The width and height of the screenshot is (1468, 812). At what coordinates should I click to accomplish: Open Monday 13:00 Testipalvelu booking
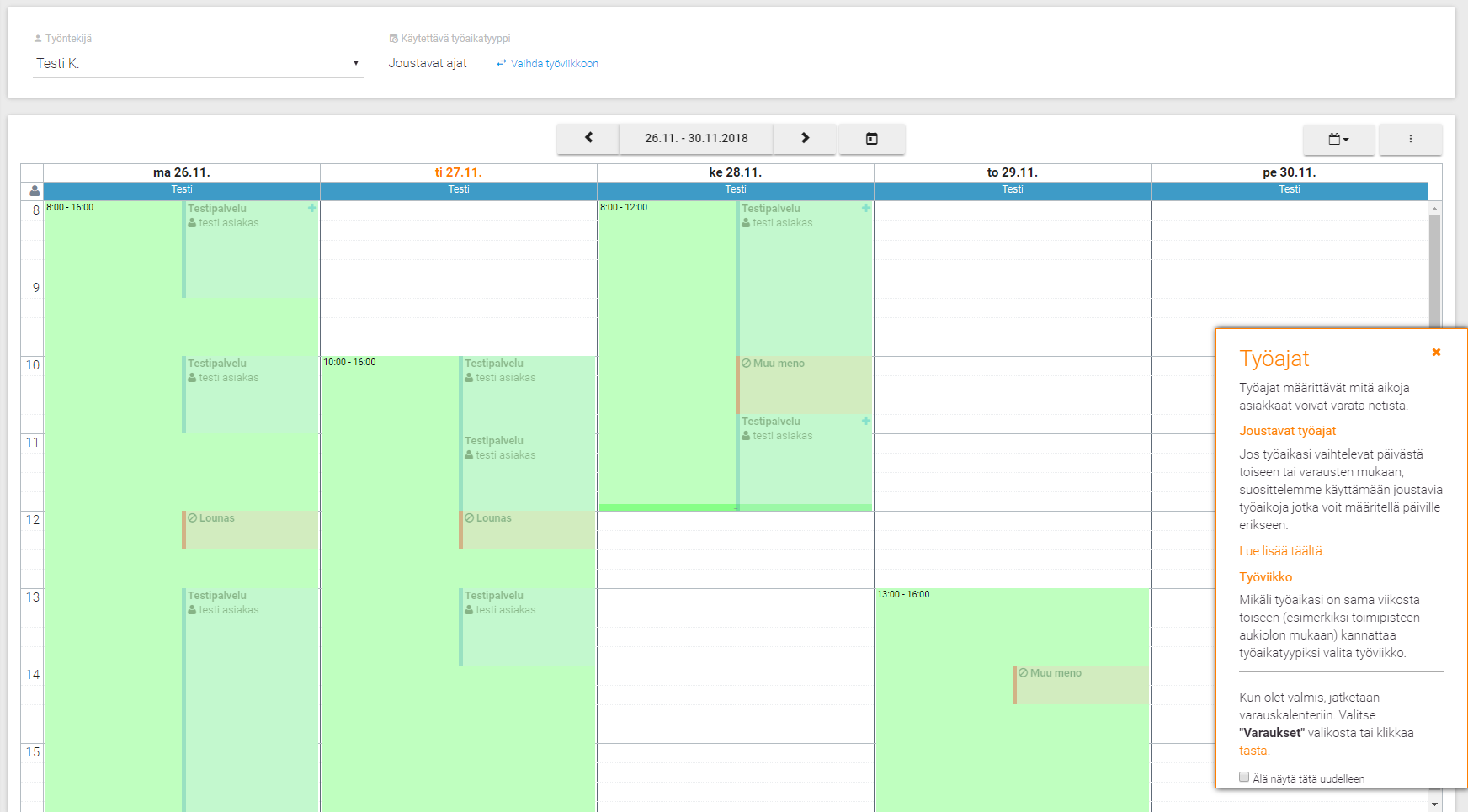coord(250,698)
